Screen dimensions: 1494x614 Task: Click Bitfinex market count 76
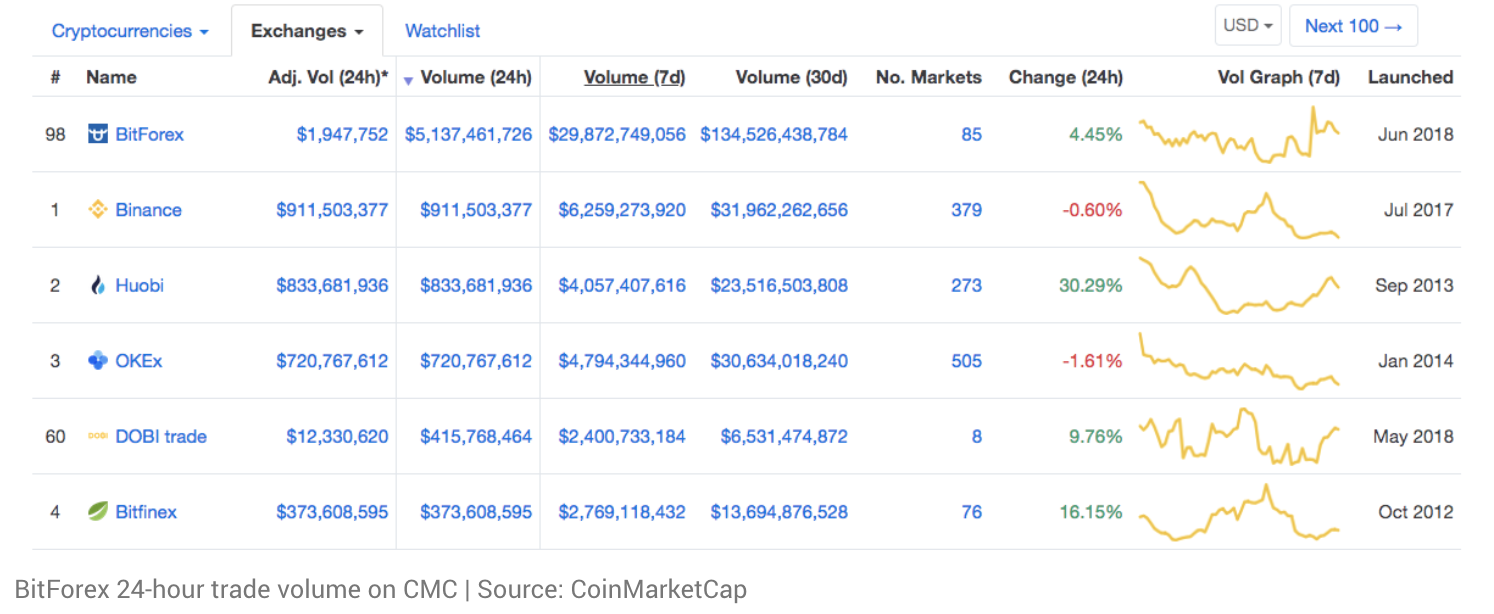point(971,512)
